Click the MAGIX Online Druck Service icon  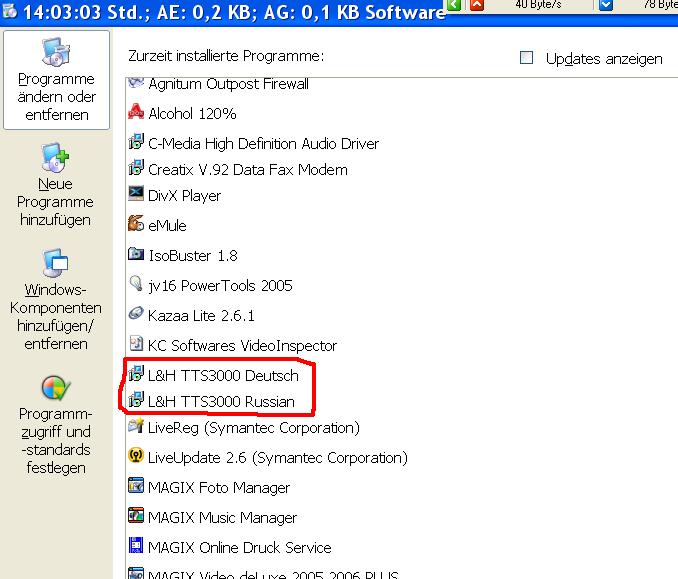click(136, 545)
